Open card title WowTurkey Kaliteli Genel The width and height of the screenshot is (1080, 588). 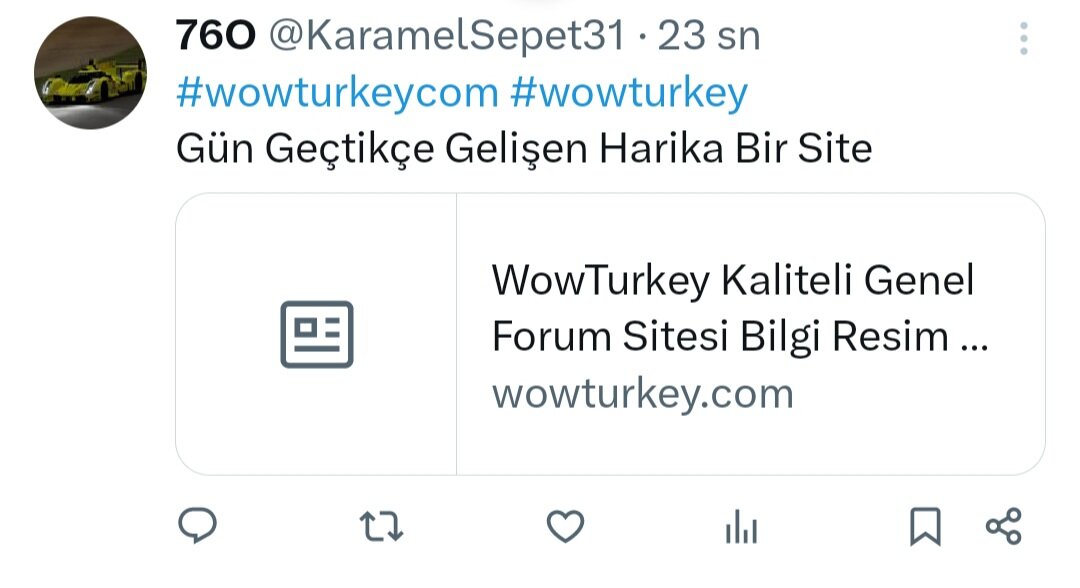click(x=733, y=280)
